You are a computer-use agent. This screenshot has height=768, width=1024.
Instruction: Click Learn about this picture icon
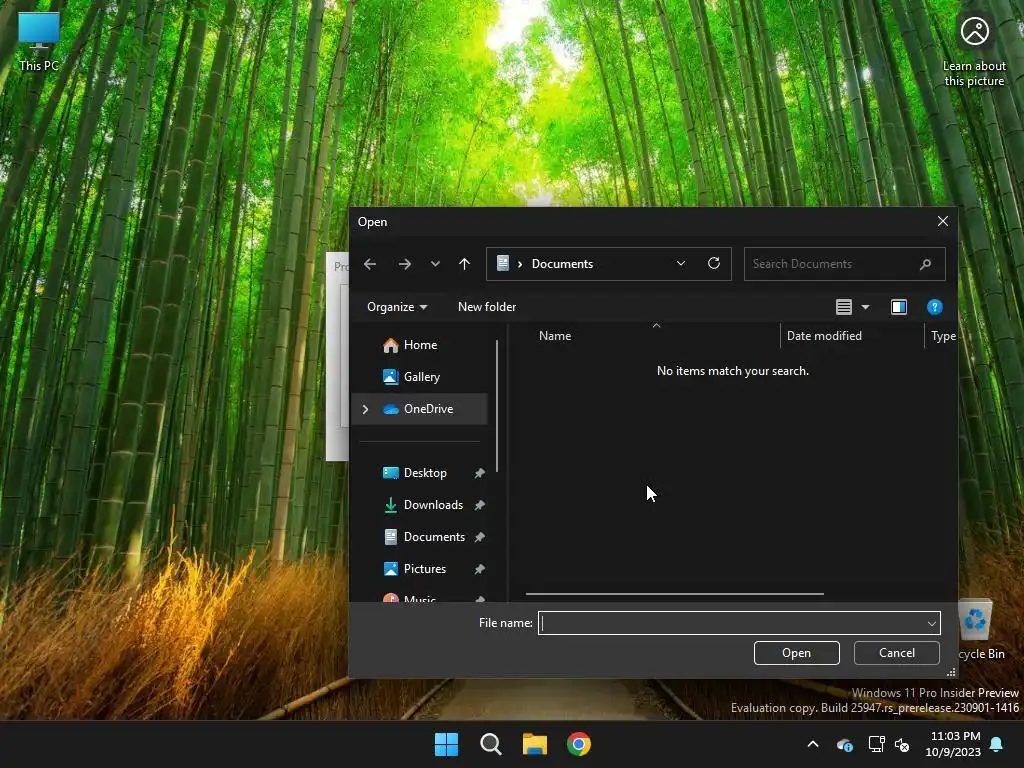click(974, 51)
